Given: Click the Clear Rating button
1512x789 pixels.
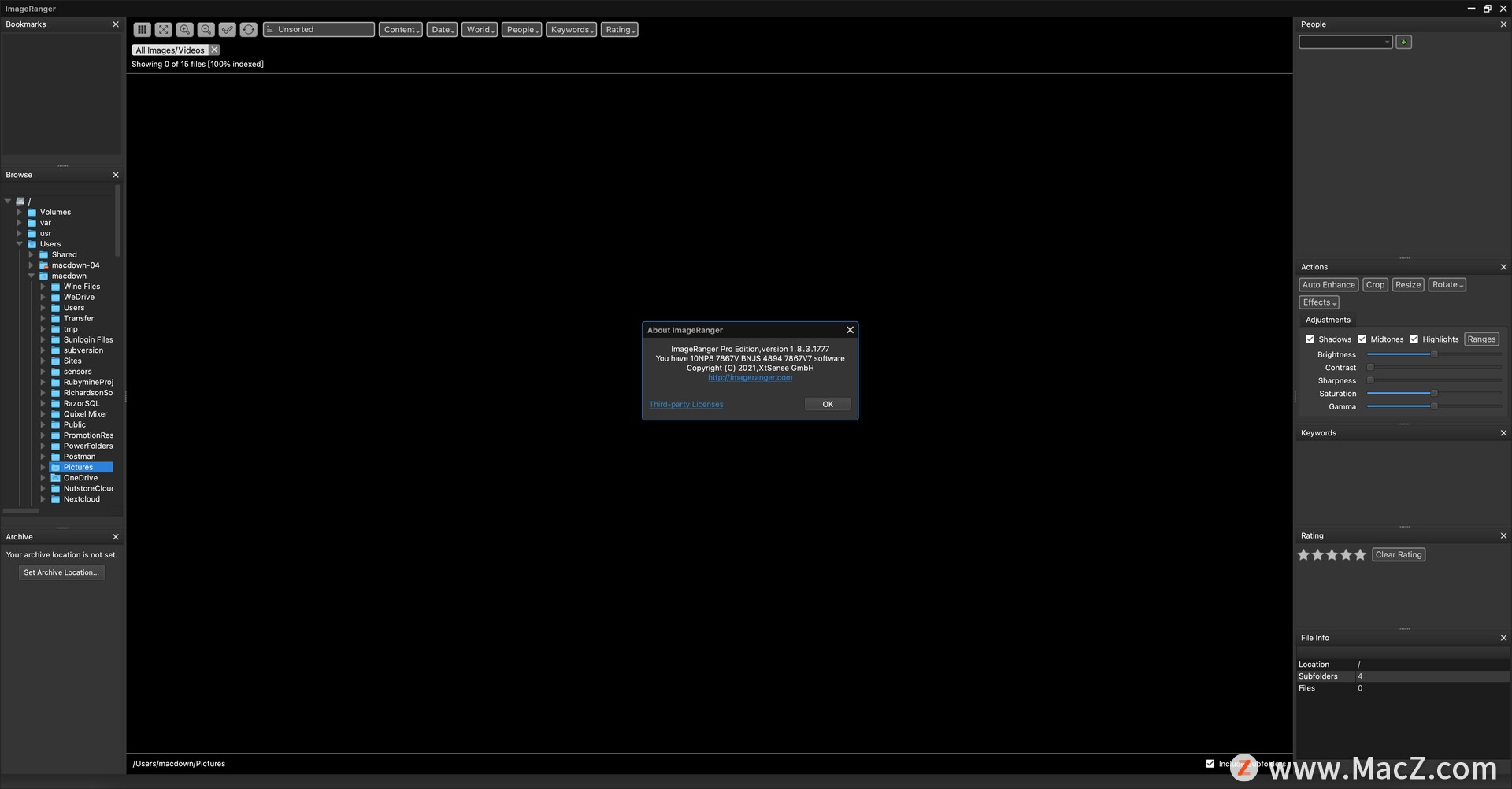Looking at the screenshot, I should point(1399,555).
